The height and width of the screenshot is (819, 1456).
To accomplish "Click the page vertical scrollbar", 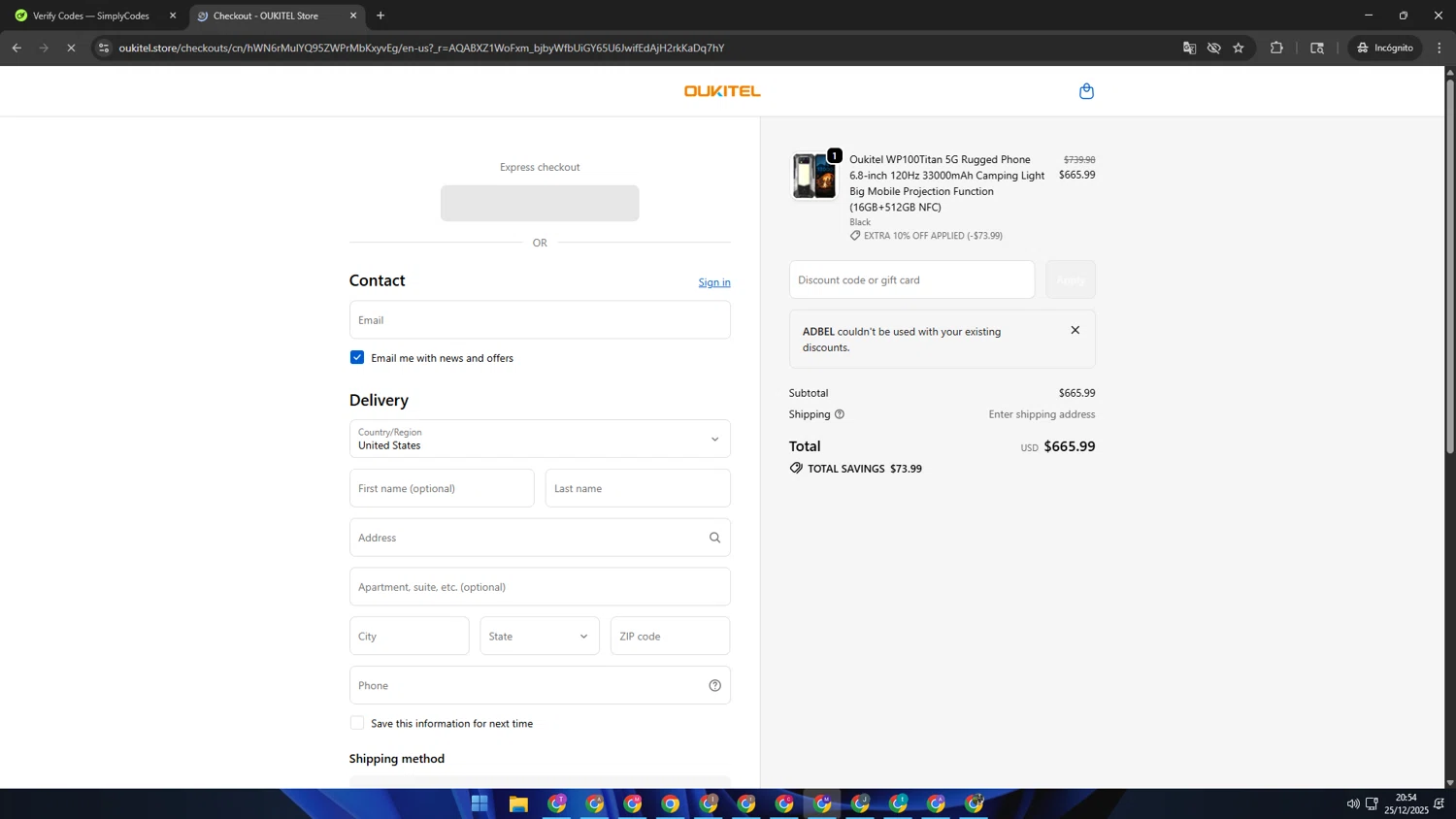I will click(1450, 267).
